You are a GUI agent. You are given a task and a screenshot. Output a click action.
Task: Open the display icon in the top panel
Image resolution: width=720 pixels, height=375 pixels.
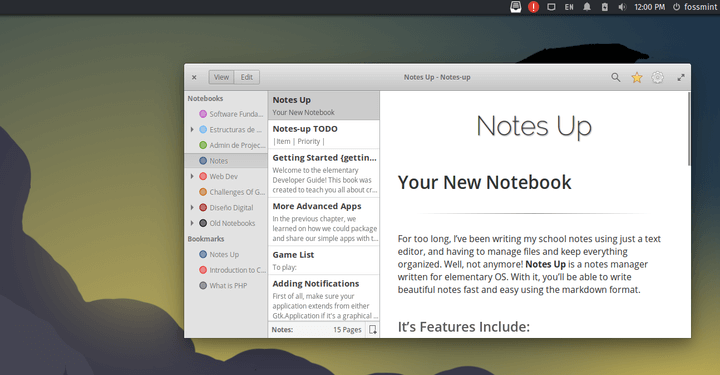click(x=551, y=7)
